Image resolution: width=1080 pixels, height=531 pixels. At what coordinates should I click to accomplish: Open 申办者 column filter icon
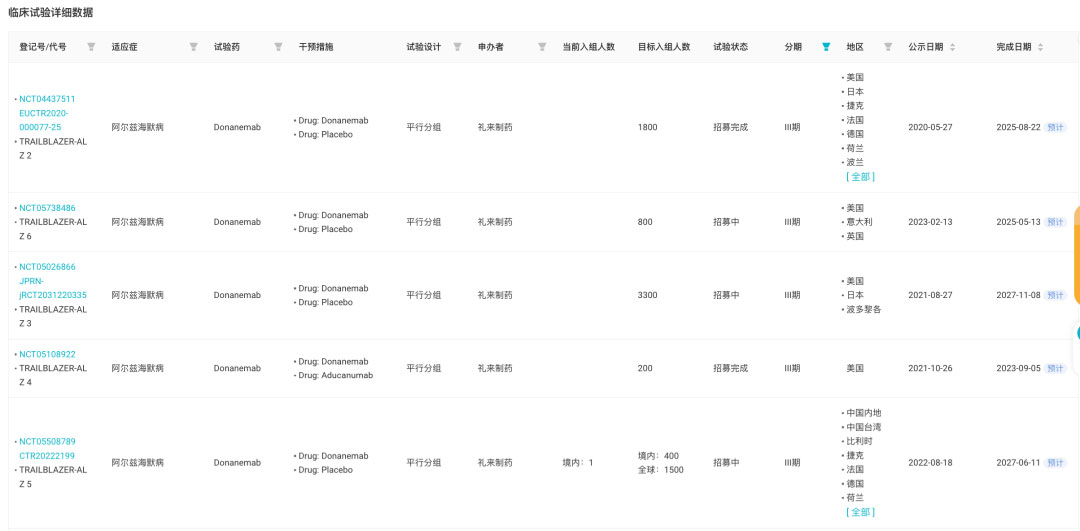point(542,47)
